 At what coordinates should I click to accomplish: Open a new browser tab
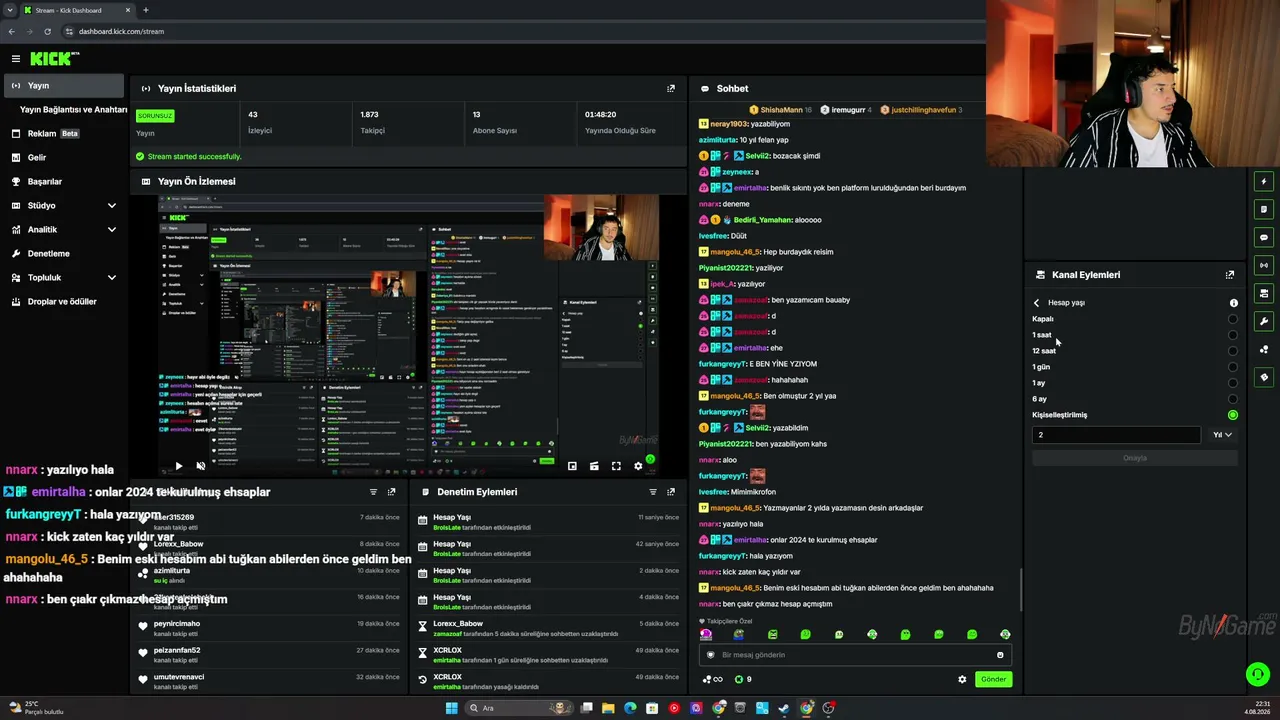point(146,10)
